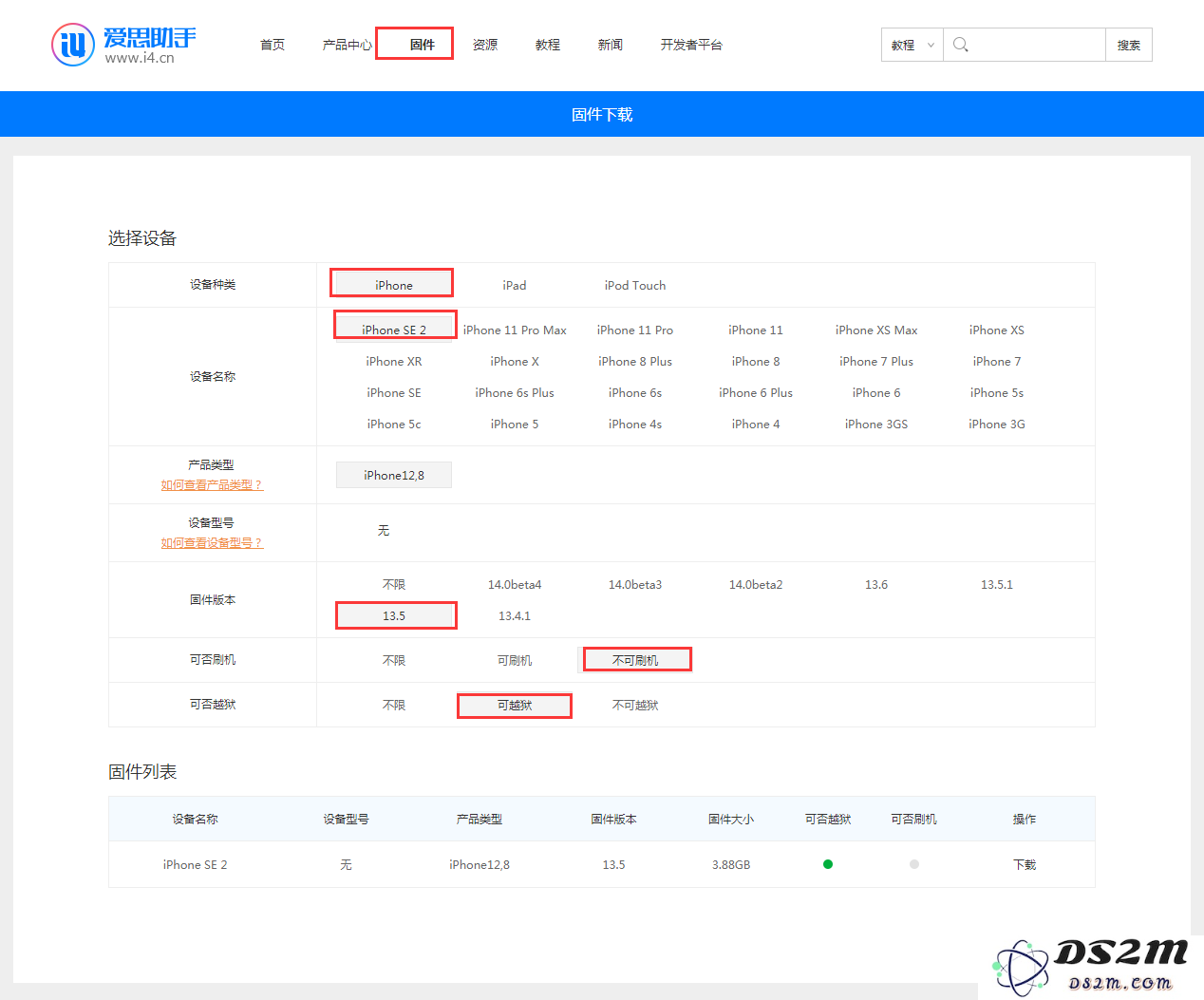The image size is (1204, 1000).
Task: Click 下载 for iPhone SE 2 firmware
Action: (x=1025, y=864)
